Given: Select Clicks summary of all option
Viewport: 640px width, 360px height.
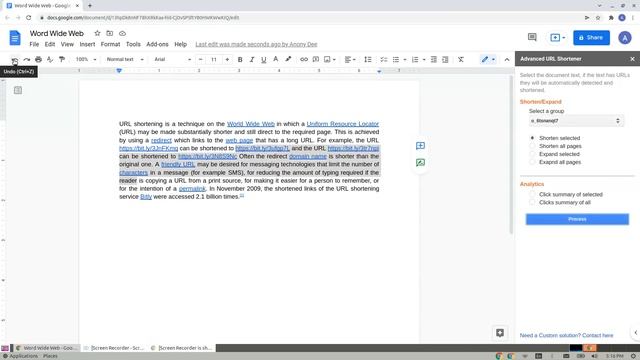Looking at the screenshot, I should coord(532,202).
